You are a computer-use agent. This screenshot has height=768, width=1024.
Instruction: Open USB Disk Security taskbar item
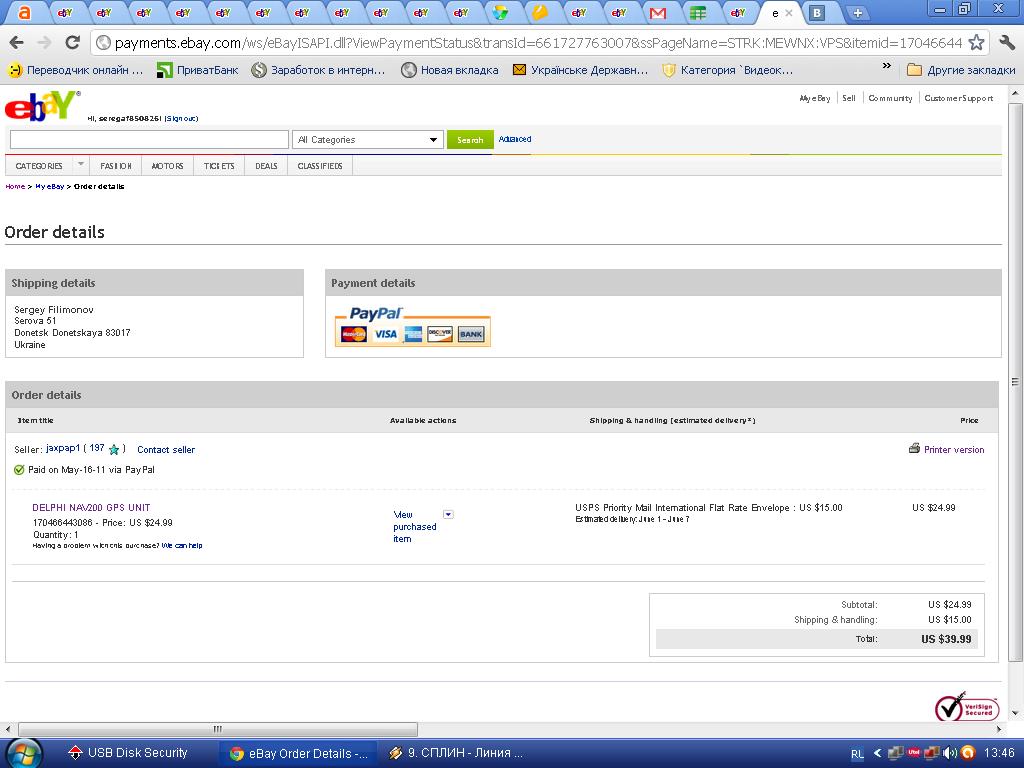tap(128, 753)
